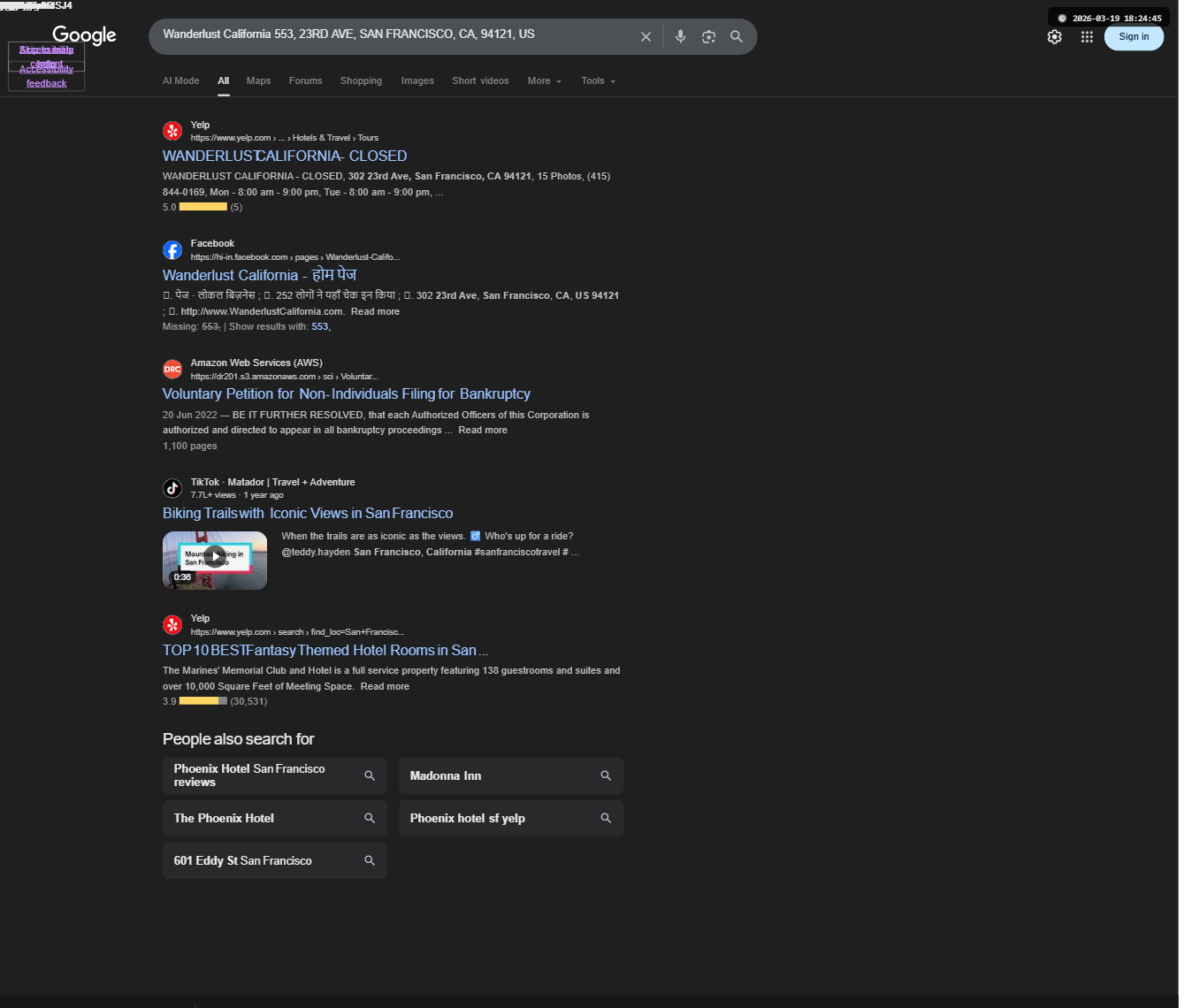The width and height of the screenshot is (1192, 1008).
Task: Select the All results tab
Action: 224,80
